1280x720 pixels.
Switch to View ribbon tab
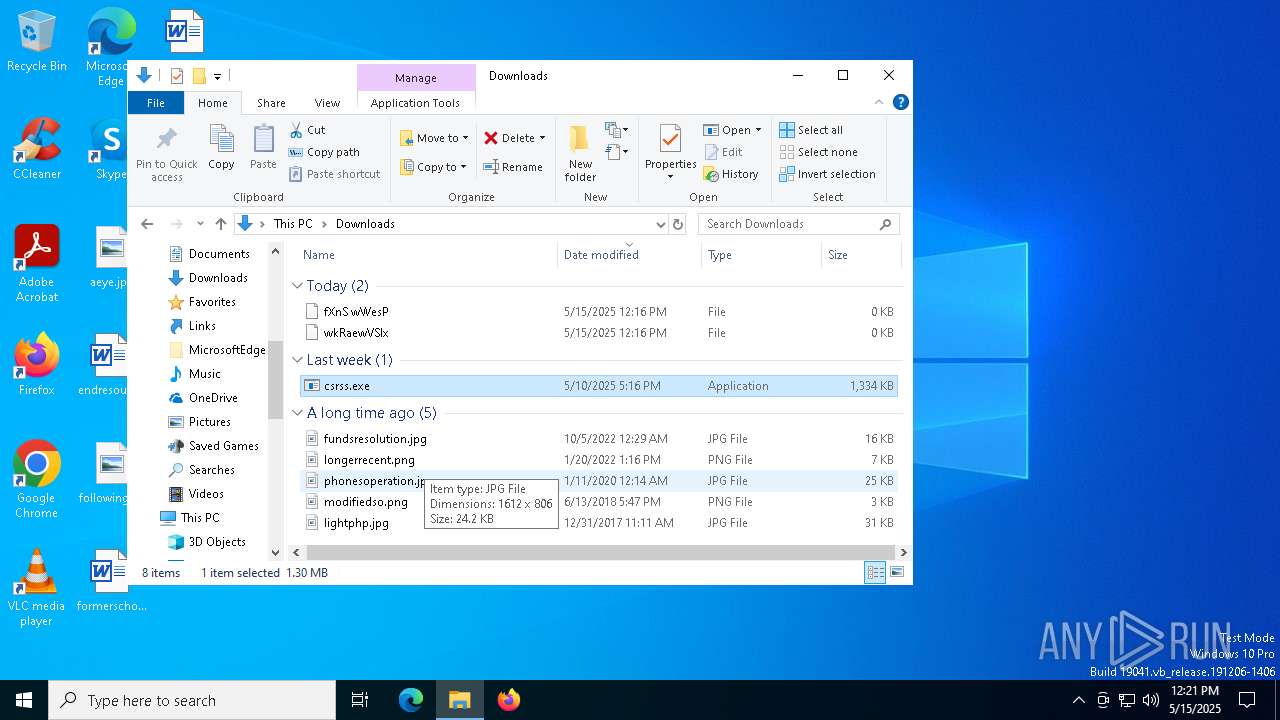(327, 103)
